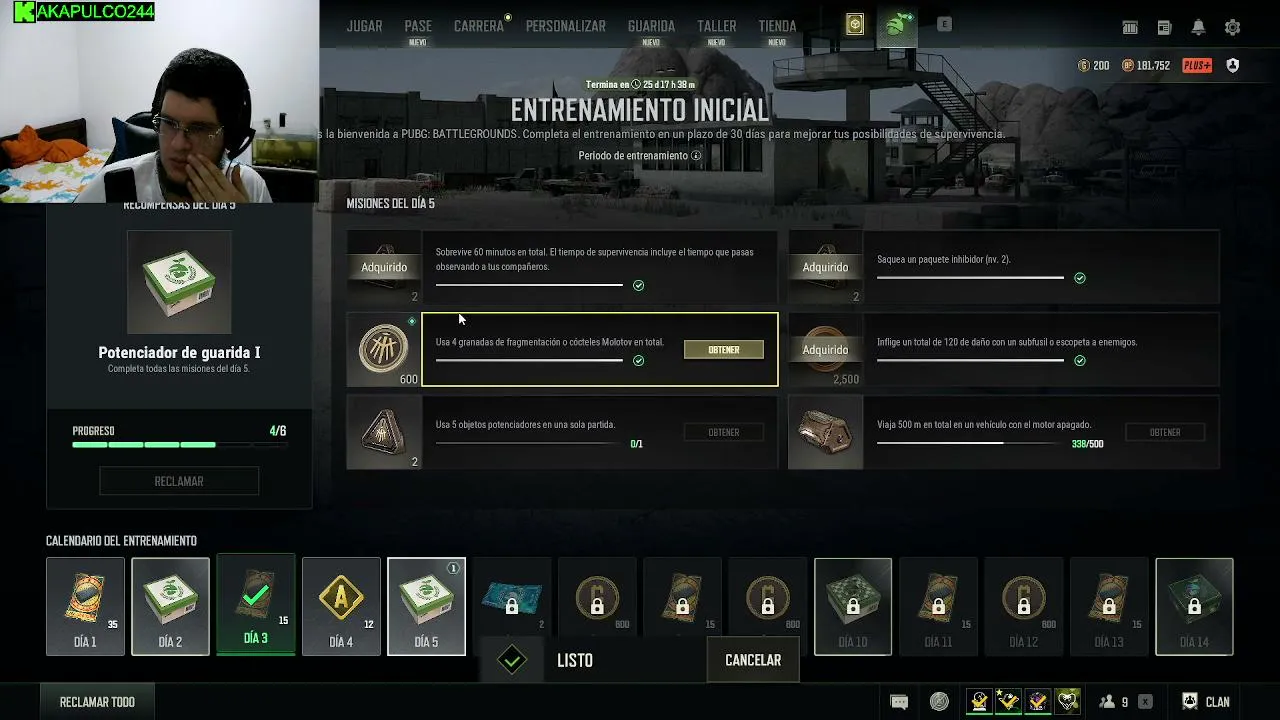
Task: Open the settings gear
Action: click(1232, 28)
